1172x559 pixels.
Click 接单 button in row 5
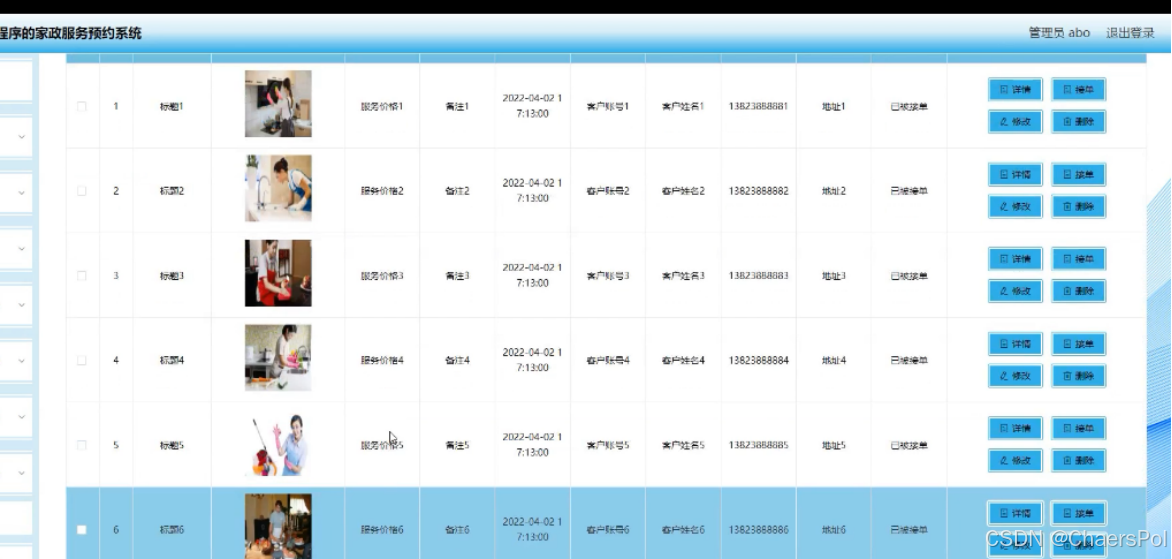pyautogui.click(x=1079, y=429)
